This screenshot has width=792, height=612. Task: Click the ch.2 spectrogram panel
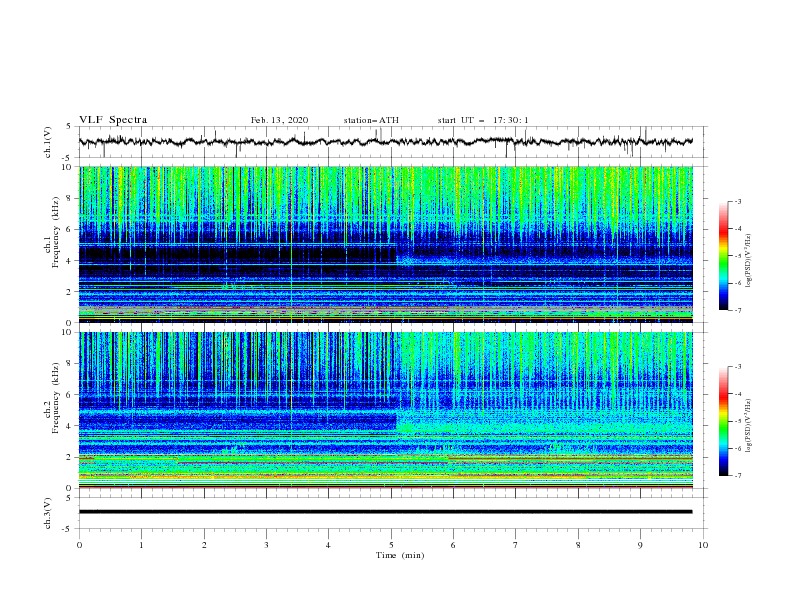pos(386,410)
